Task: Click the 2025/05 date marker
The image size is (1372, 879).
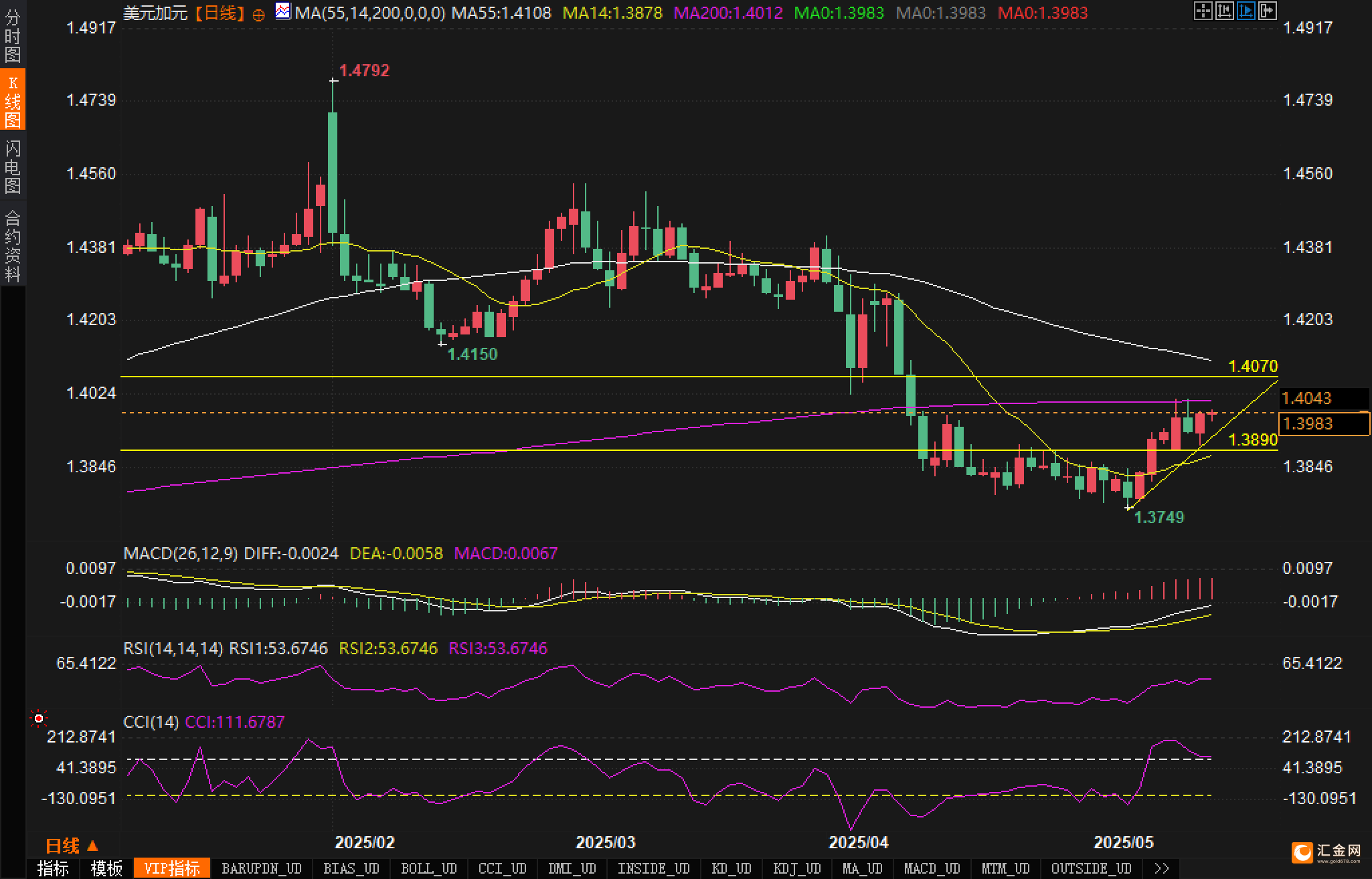Action: (1124, 842)
